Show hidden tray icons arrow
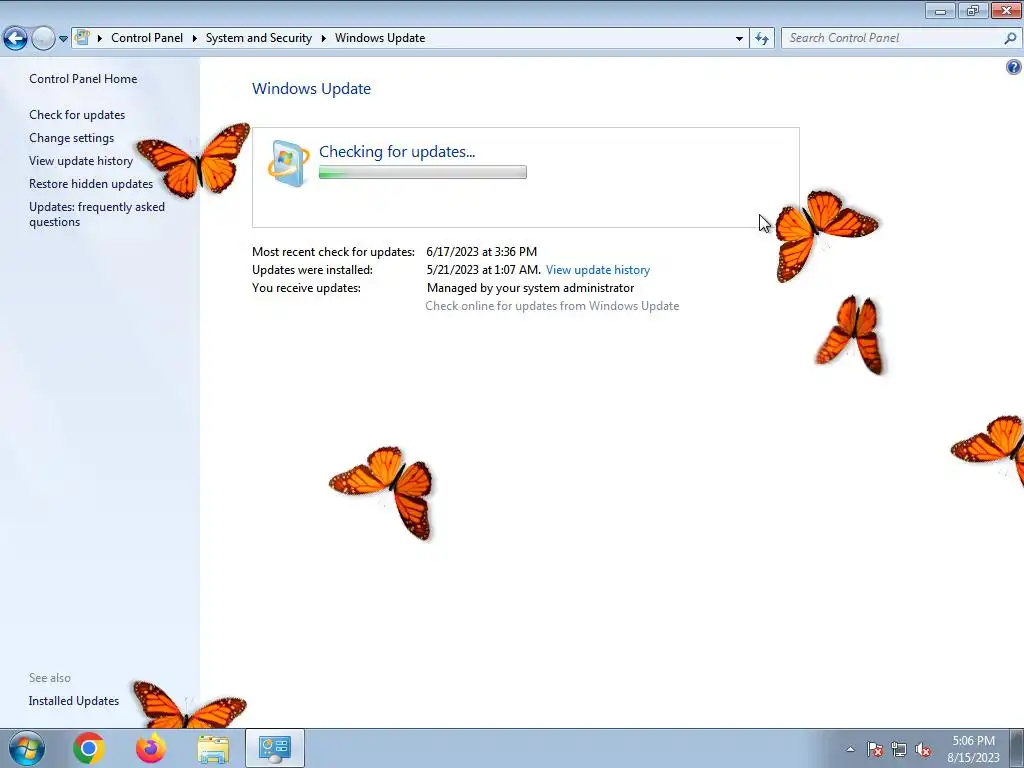1024x768 pixels. tap(850, 749)
